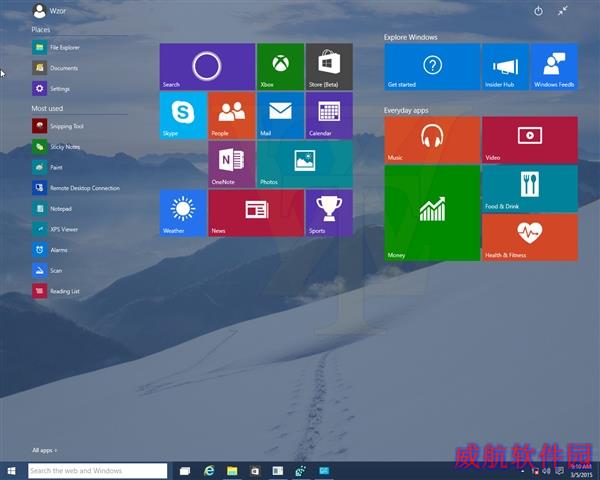Open the Store (Beta) tile
The image size is (600, 480).
pos(329,67)
